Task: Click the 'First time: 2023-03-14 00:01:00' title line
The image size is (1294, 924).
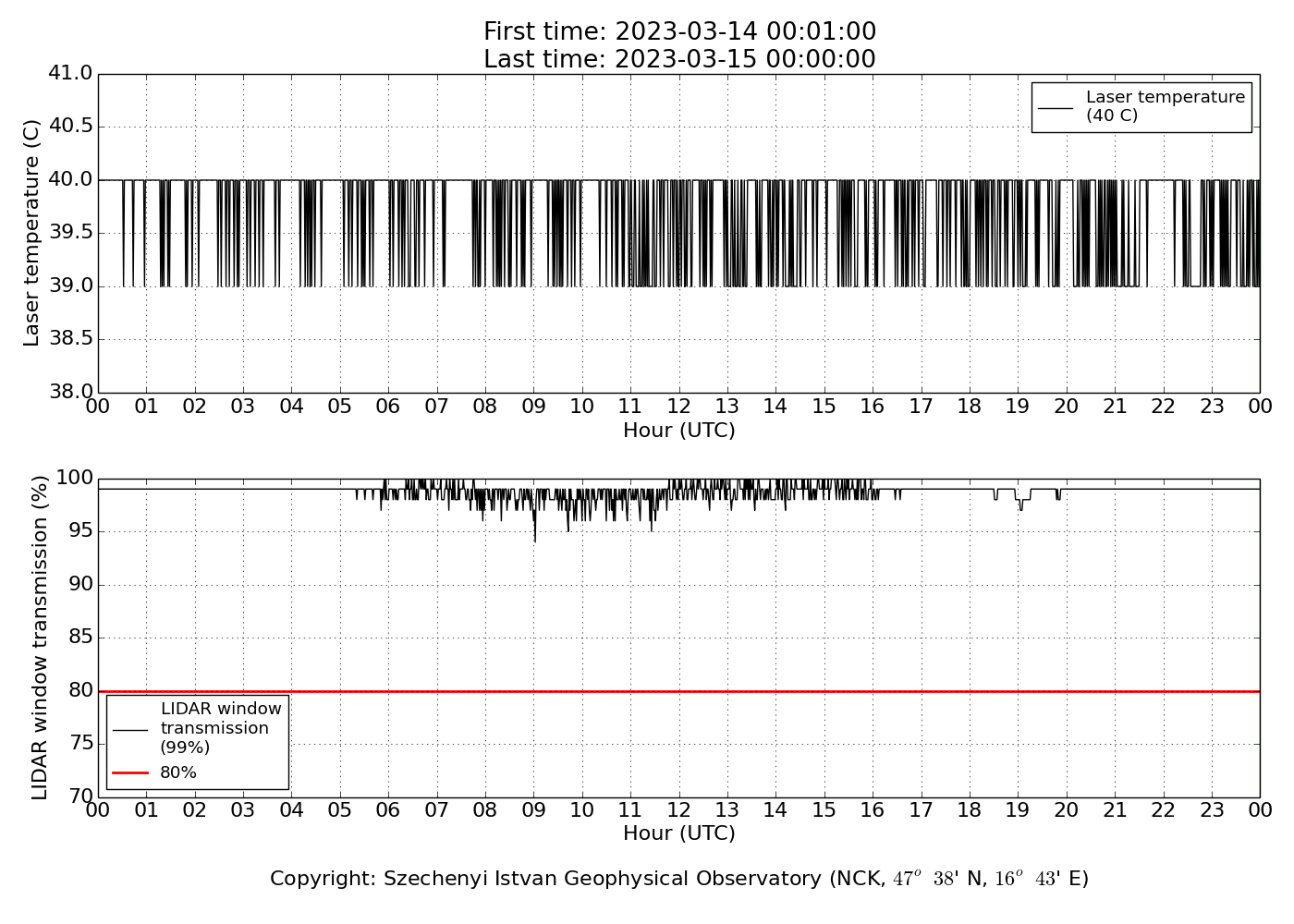Action: coord(679,32)
